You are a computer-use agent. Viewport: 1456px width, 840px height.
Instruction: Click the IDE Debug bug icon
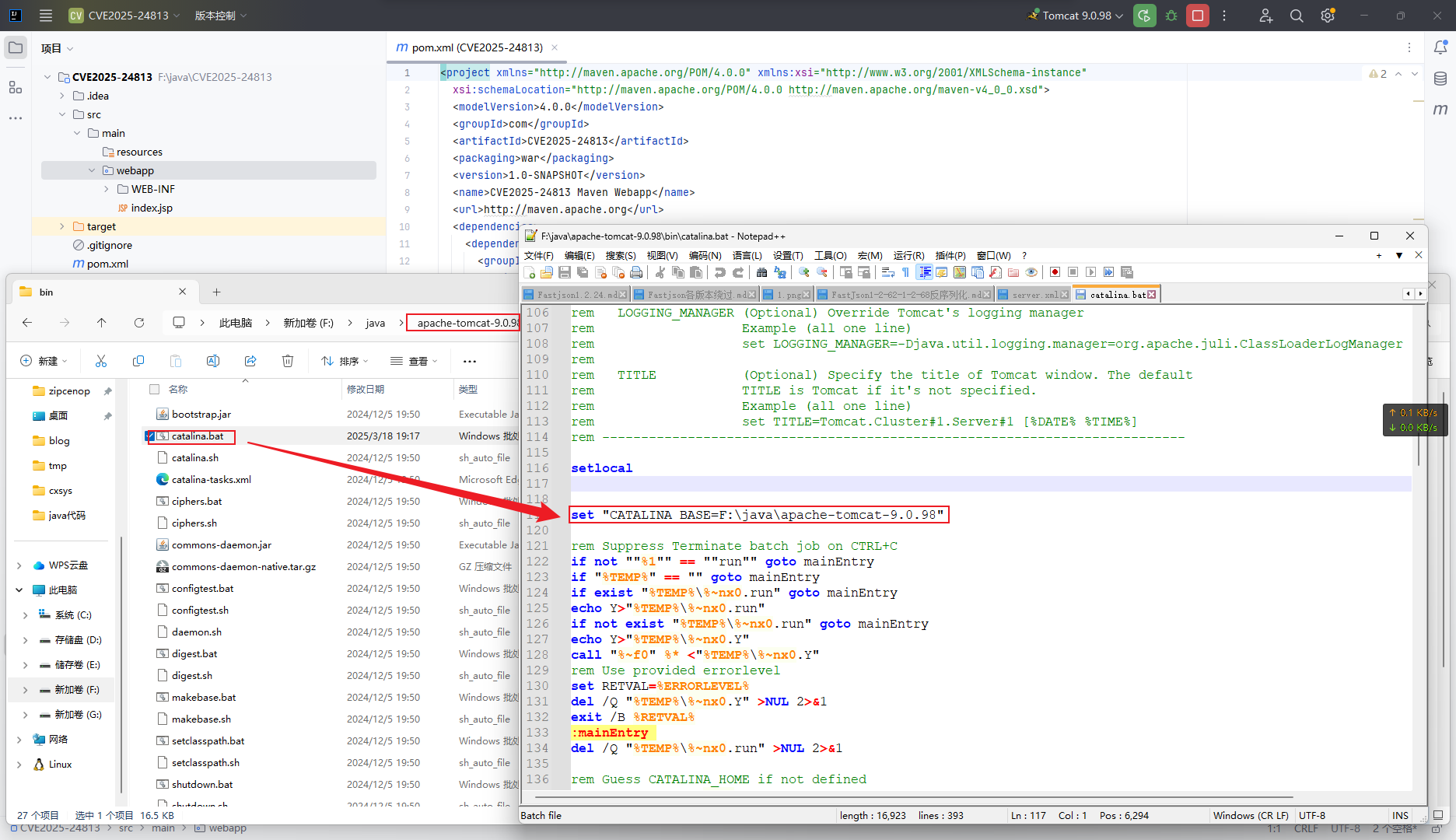coord(1171,16)
